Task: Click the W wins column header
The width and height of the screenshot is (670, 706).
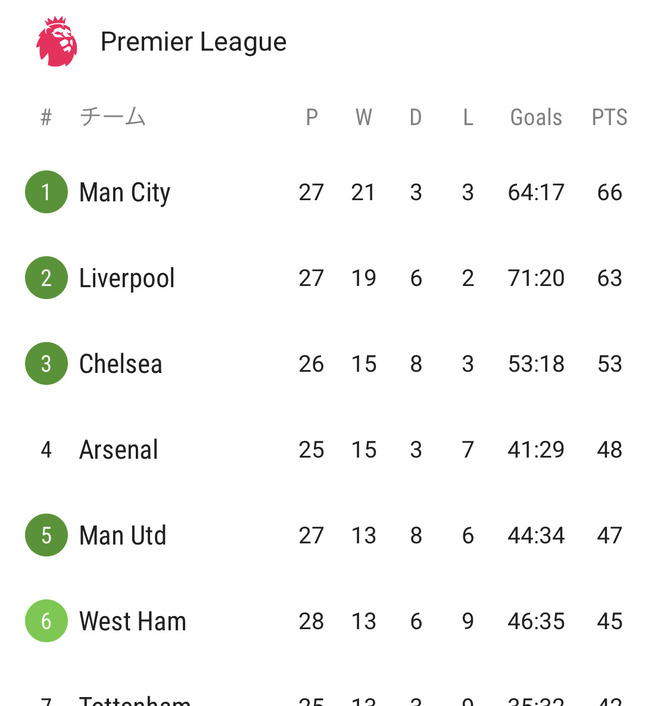Action: click(363, 117)
